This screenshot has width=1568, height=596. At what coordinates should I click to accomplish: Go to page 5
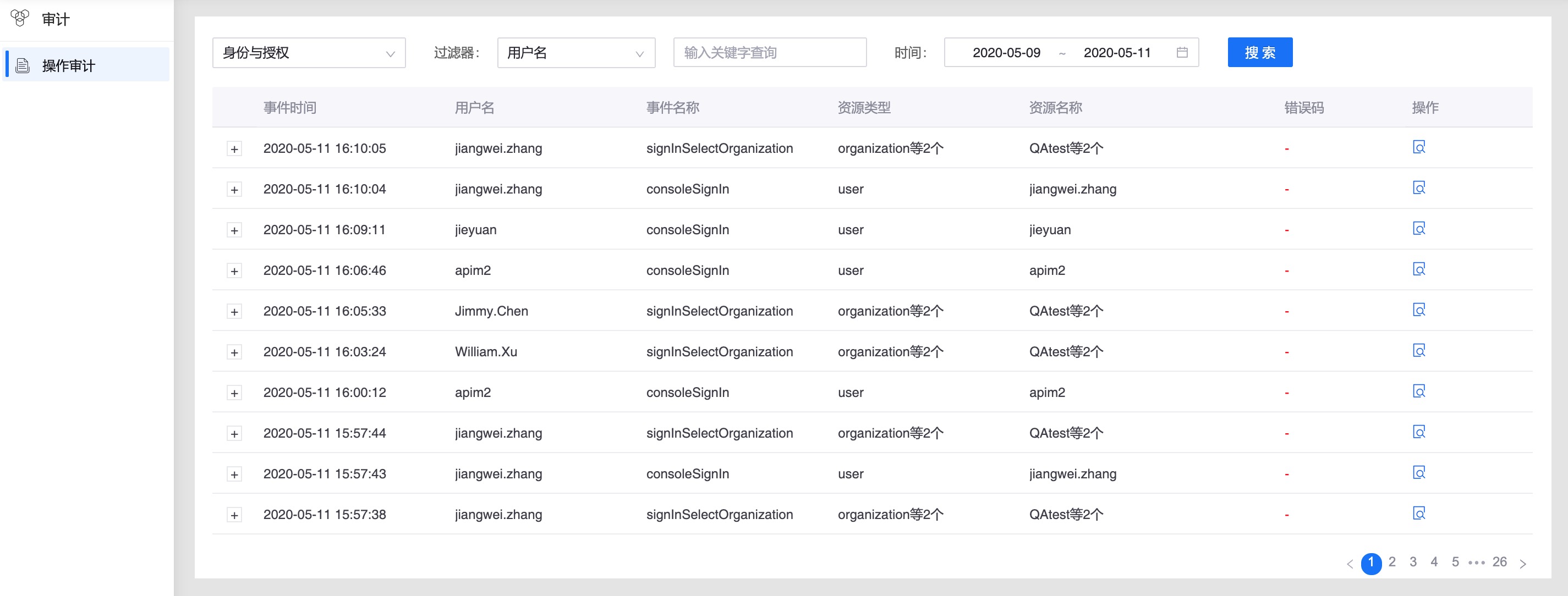1455,562
